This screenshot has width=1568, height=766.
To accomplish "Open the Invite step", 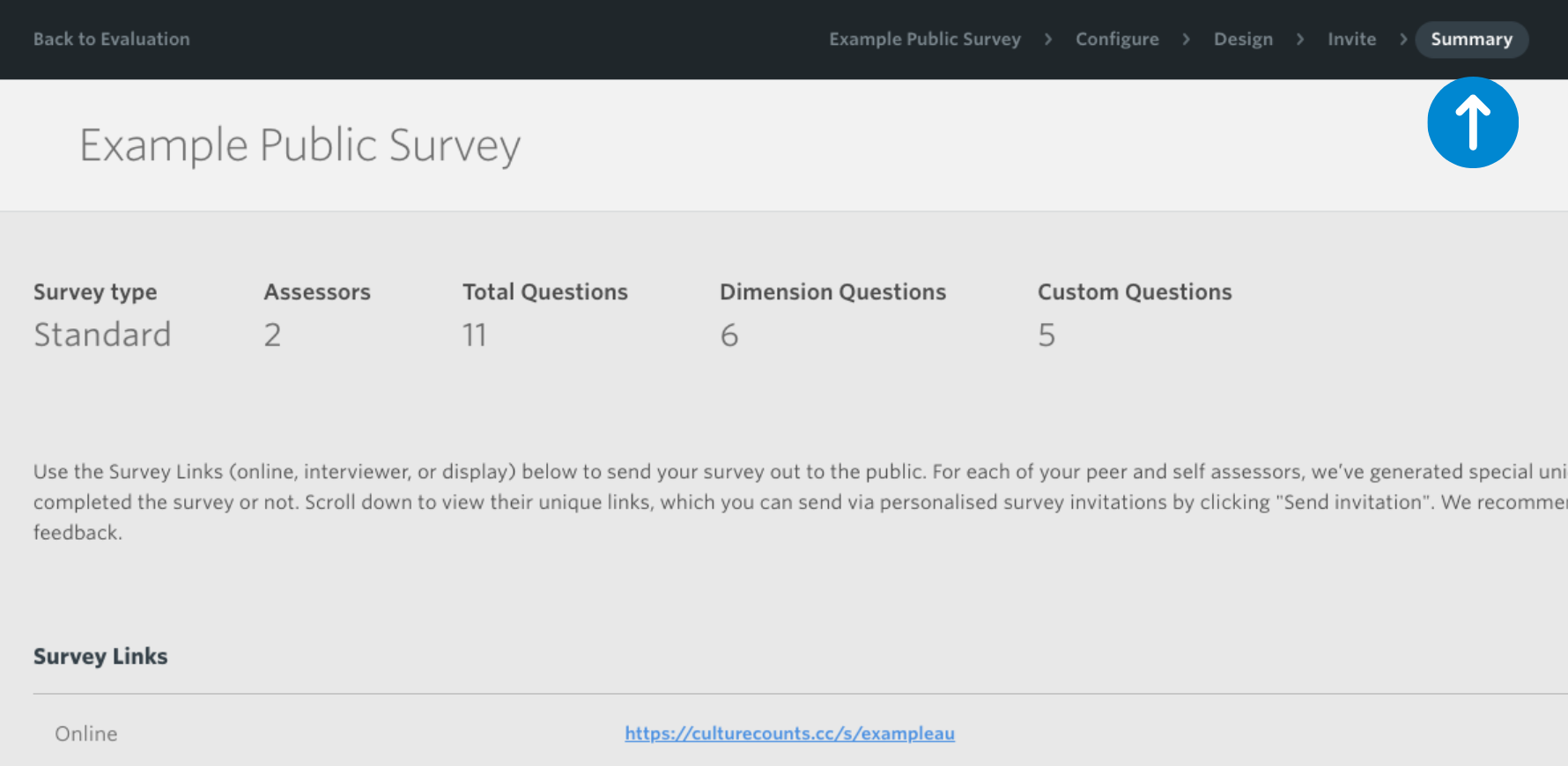I will pyautogui.click(x=1351, y=40).
